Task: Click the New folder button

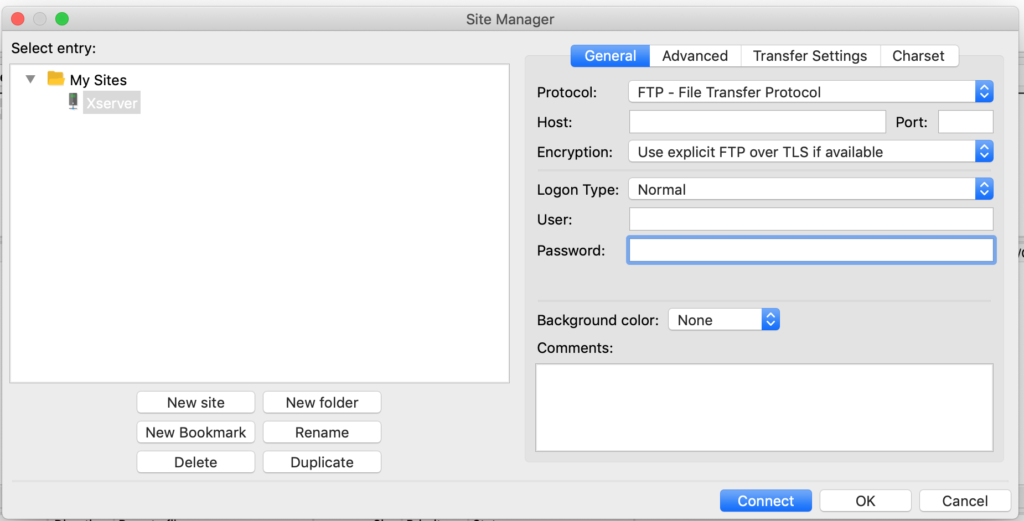Action: [322, 402]
